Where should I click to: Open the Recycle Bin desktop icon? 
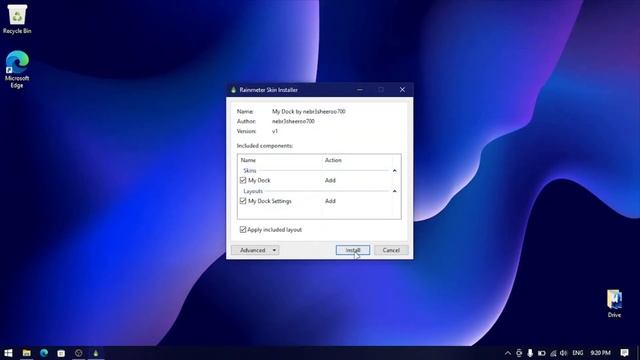pyautogui.click(x=17, y=19)
